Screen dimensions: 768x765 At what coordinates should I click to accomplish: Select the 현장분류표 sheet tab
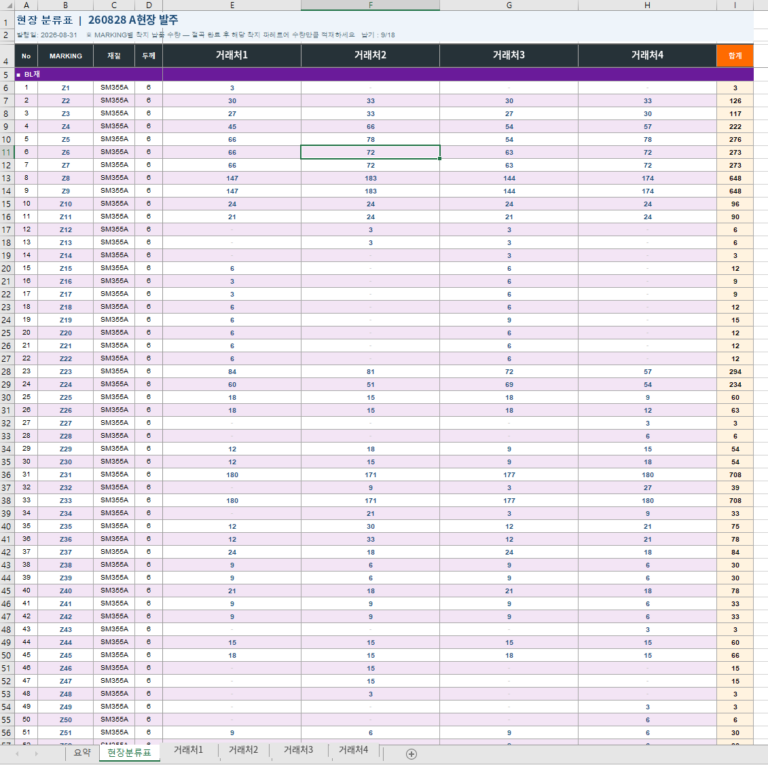point(129,753)
